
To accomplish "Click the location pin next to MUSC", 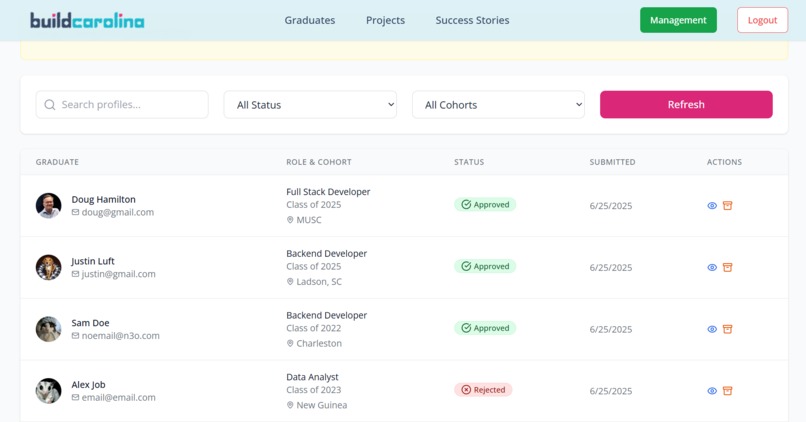I will pos(290,220).
